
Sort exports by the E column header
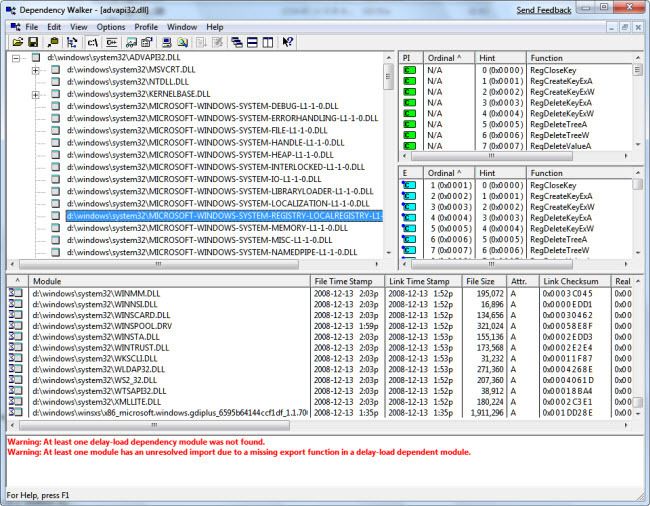pos(411,173)
